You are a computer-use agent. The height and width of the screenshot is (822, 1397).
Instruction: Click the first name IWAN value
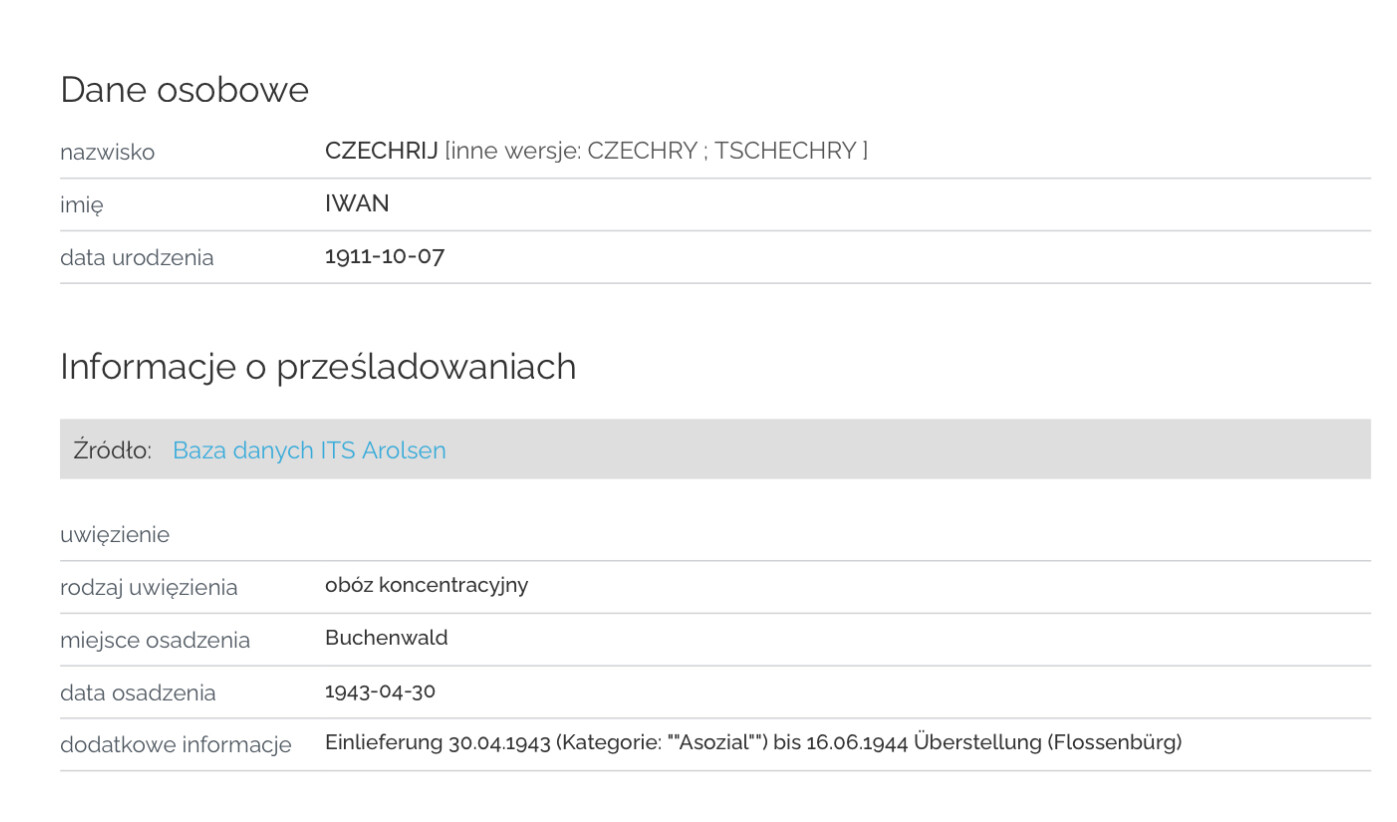coord(357,204)
